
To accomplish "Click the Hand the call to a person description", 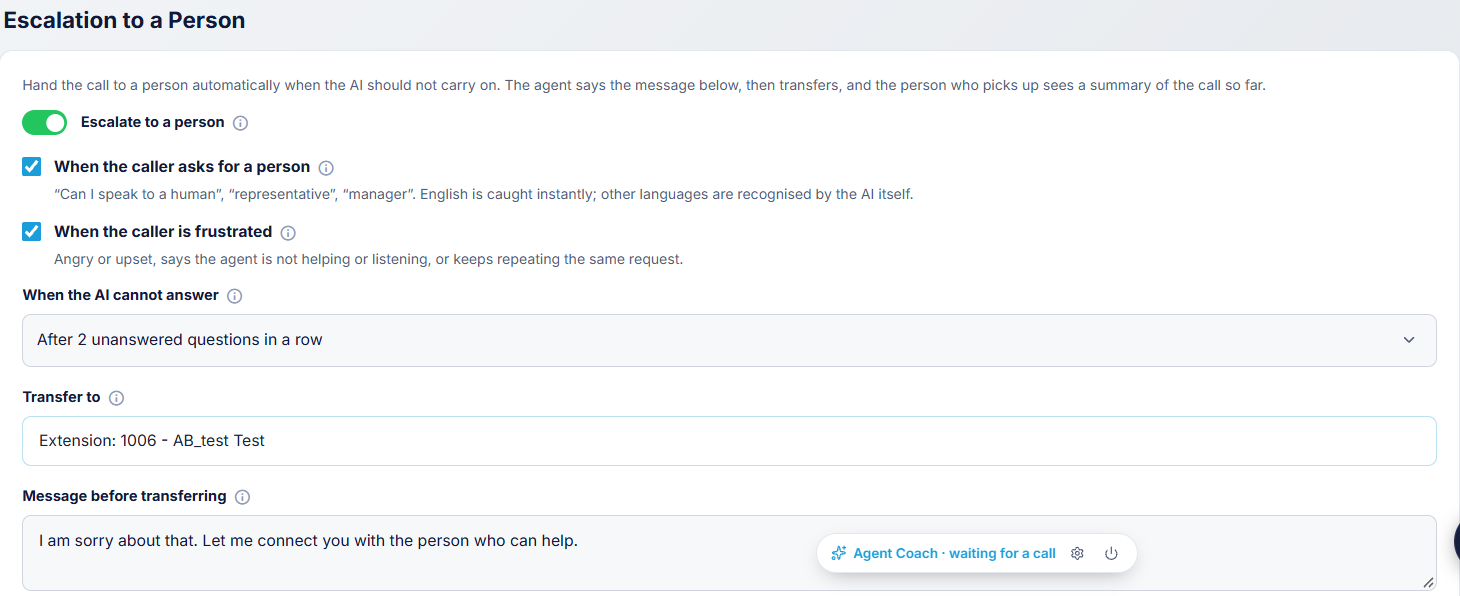I will (644, 86).
